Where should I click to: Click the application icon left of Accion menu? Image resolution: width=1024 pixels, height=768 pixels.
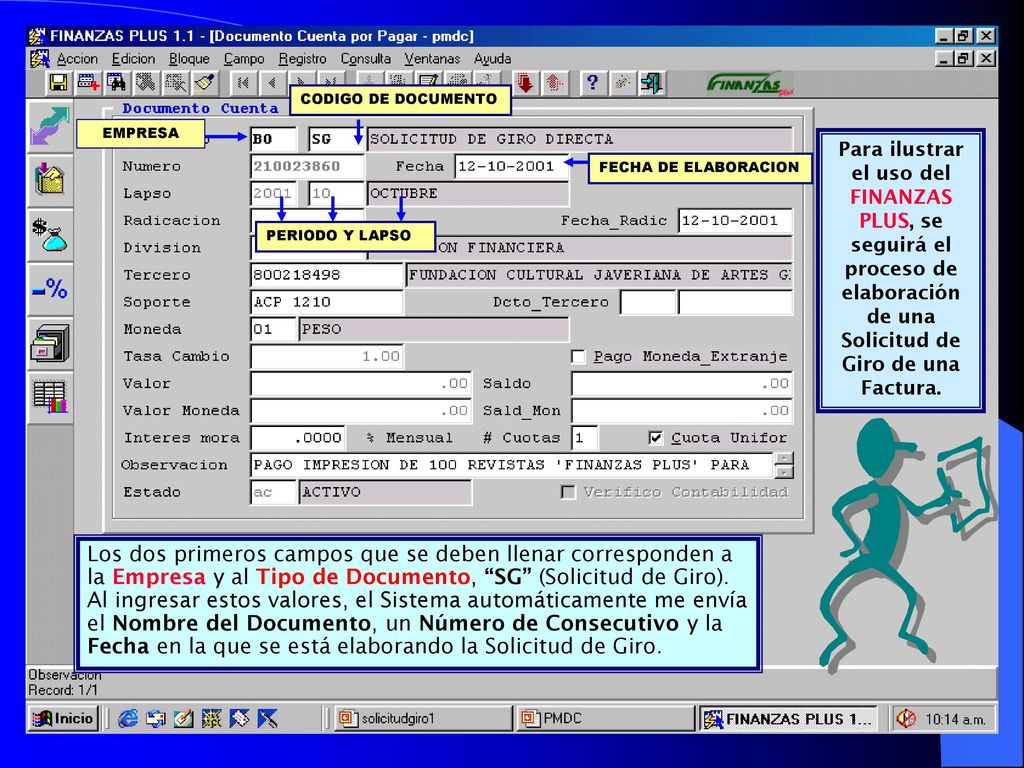(x=40, y=59)
